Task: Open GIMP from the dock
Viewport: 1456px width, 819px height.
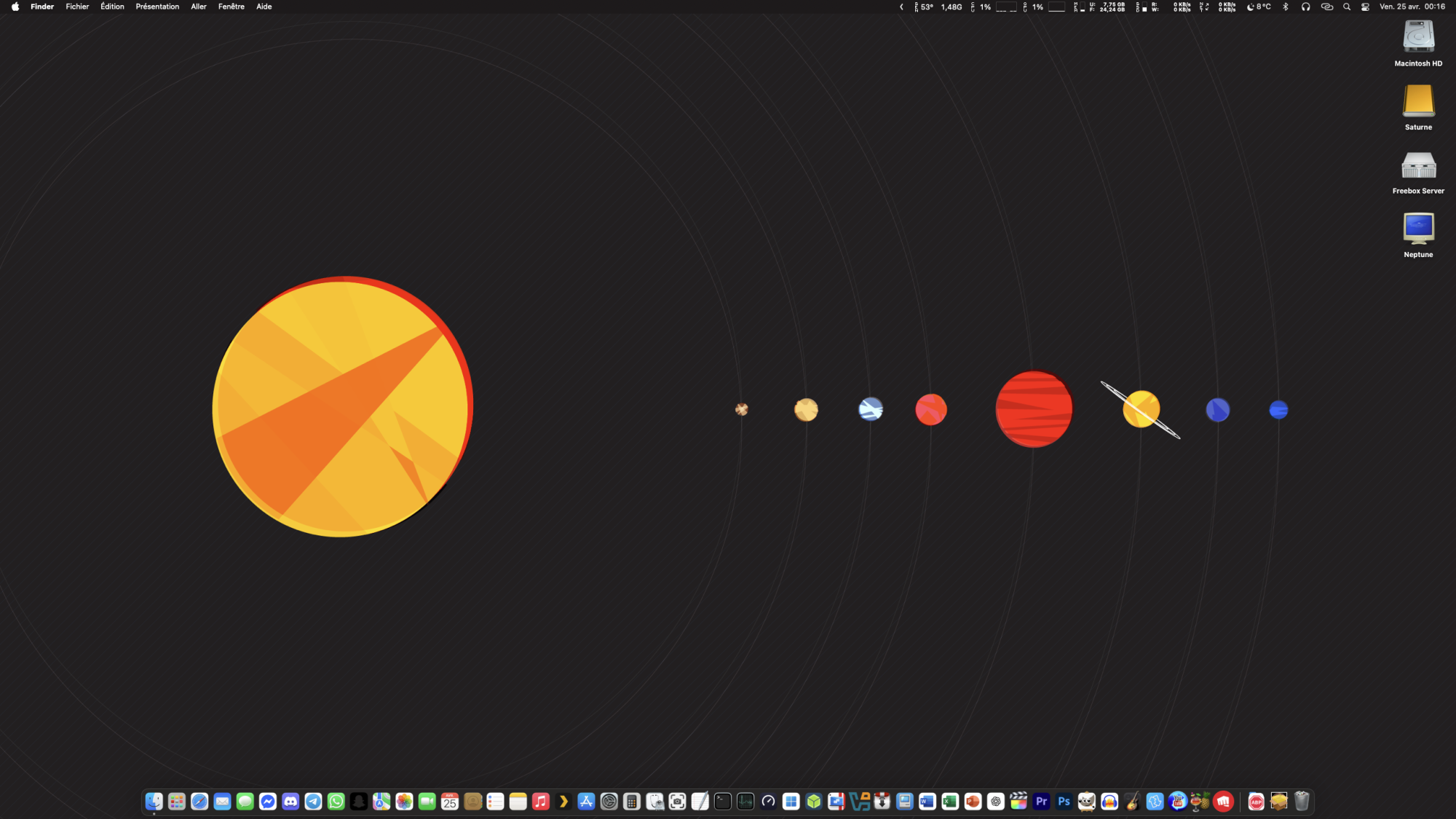Action: point(1086,802)
